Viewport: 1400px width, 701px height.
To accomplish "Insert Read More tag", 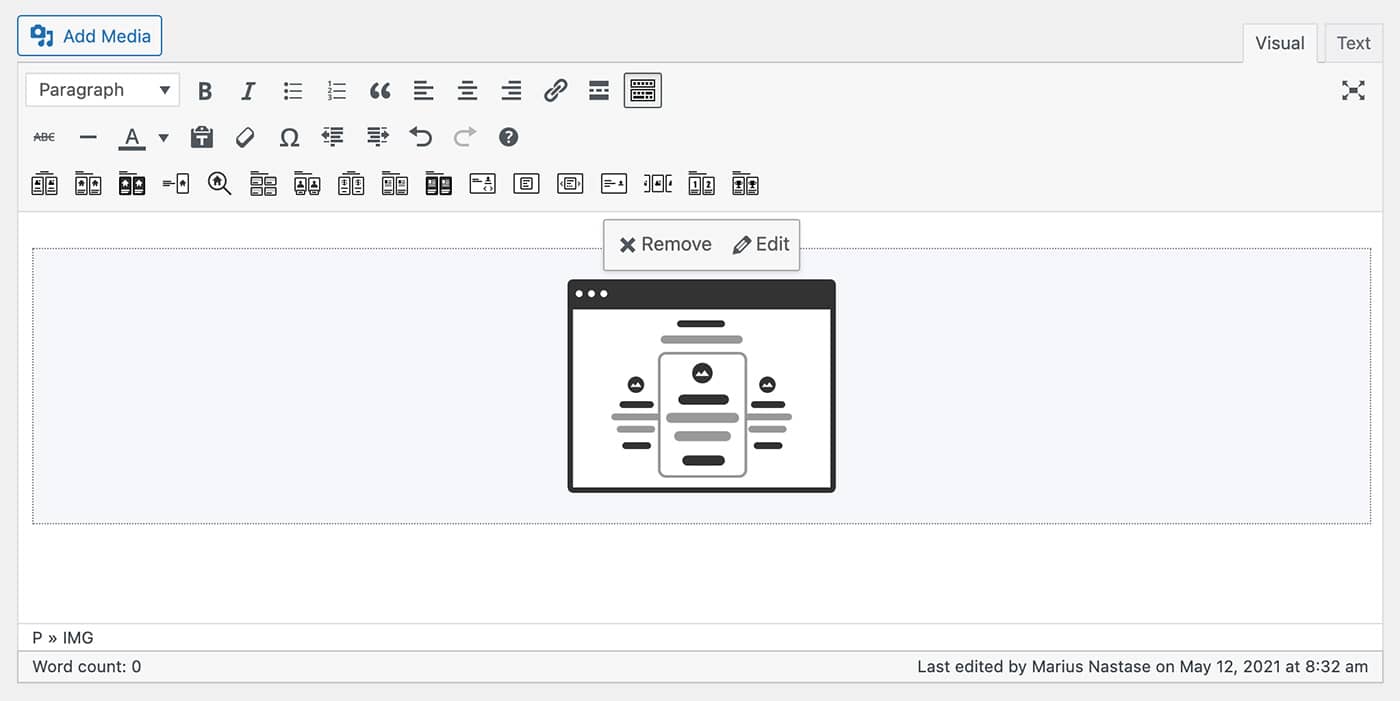I will click(599, 91).
